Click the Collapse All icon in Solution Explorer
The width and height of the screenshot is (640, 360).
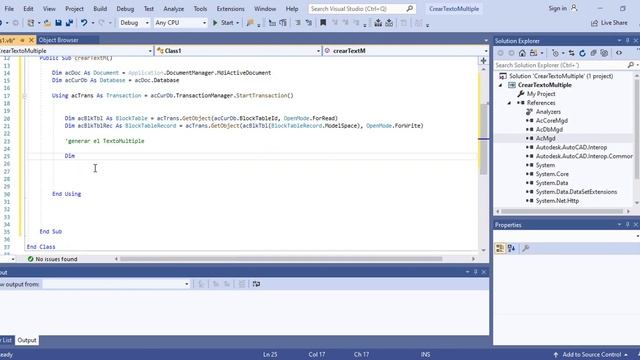(x=593, y=53)
